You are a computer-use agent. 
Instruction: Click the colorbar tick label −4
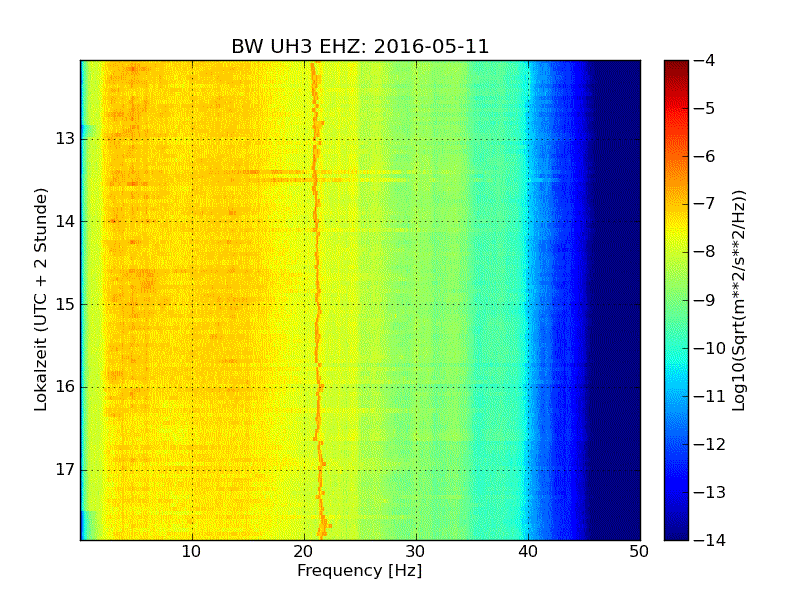[x=704, y=61]
